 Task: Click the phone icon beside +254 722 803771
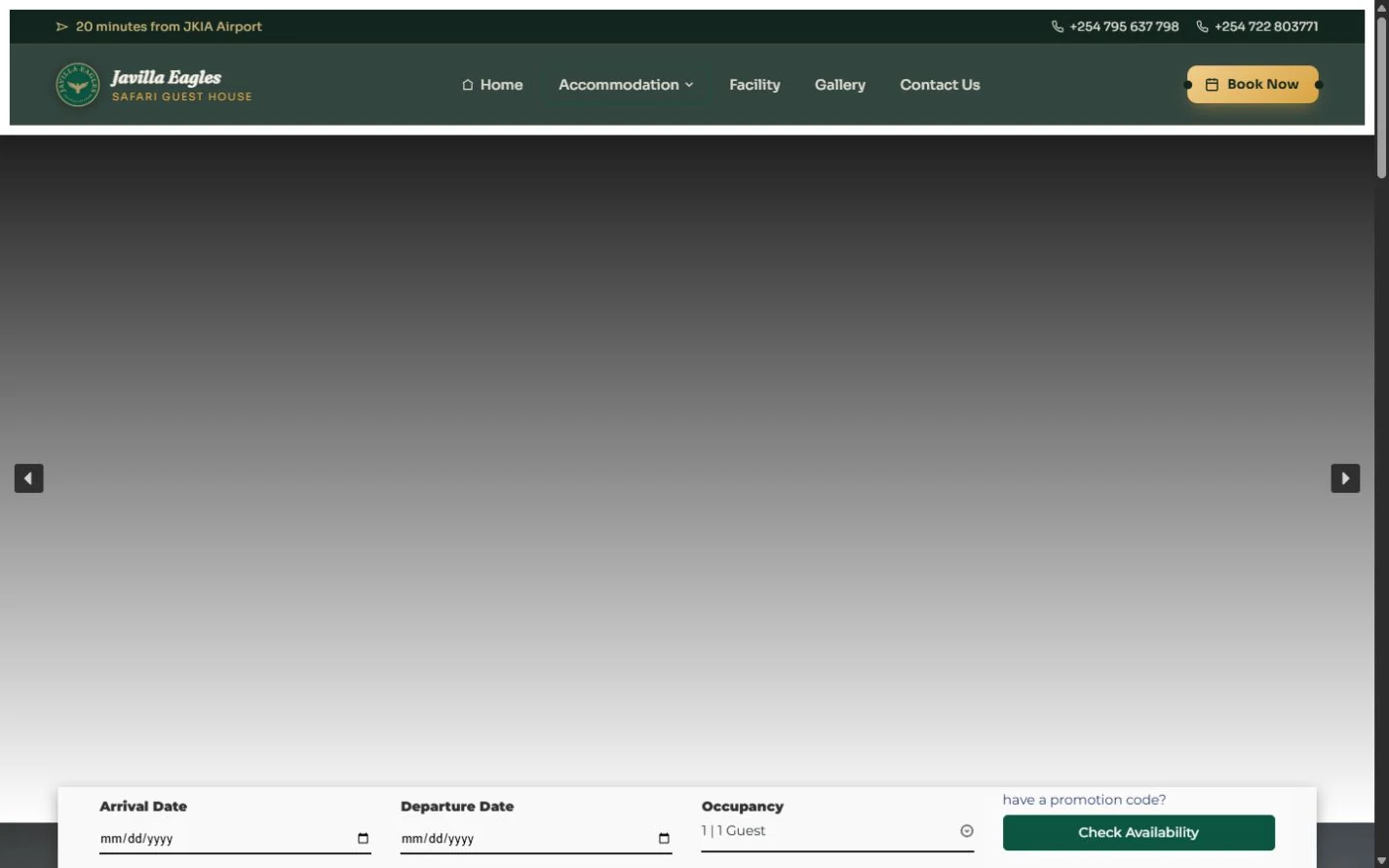click(1202, 26)
